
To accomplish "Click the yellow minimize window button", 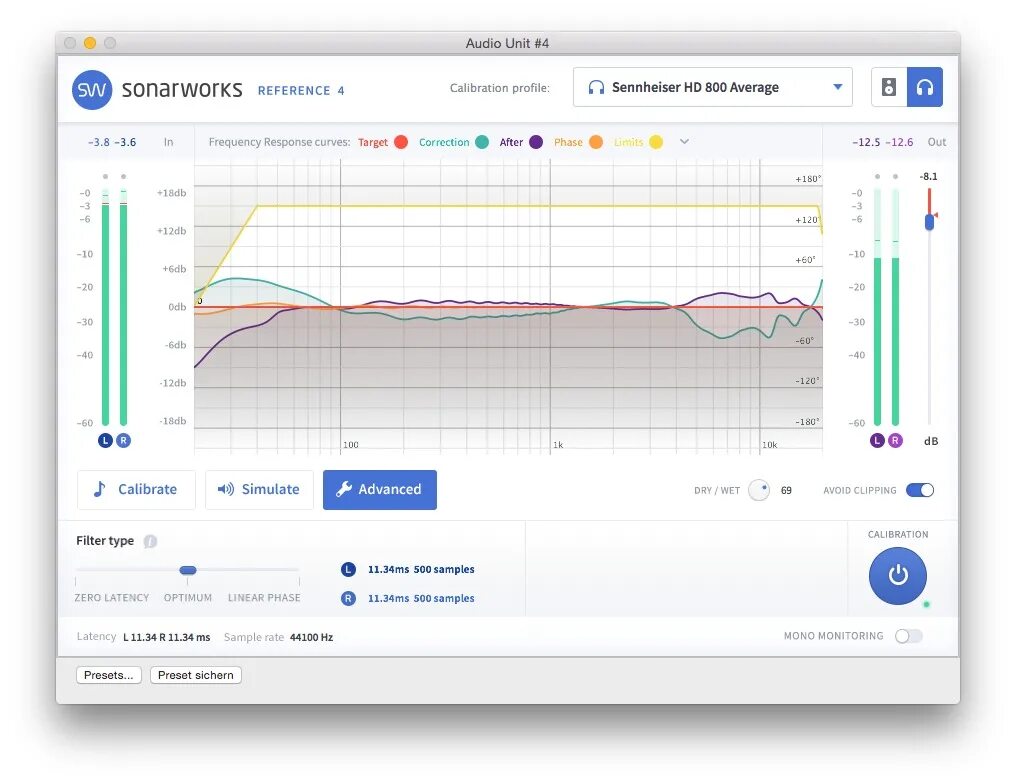I will 90,43.
